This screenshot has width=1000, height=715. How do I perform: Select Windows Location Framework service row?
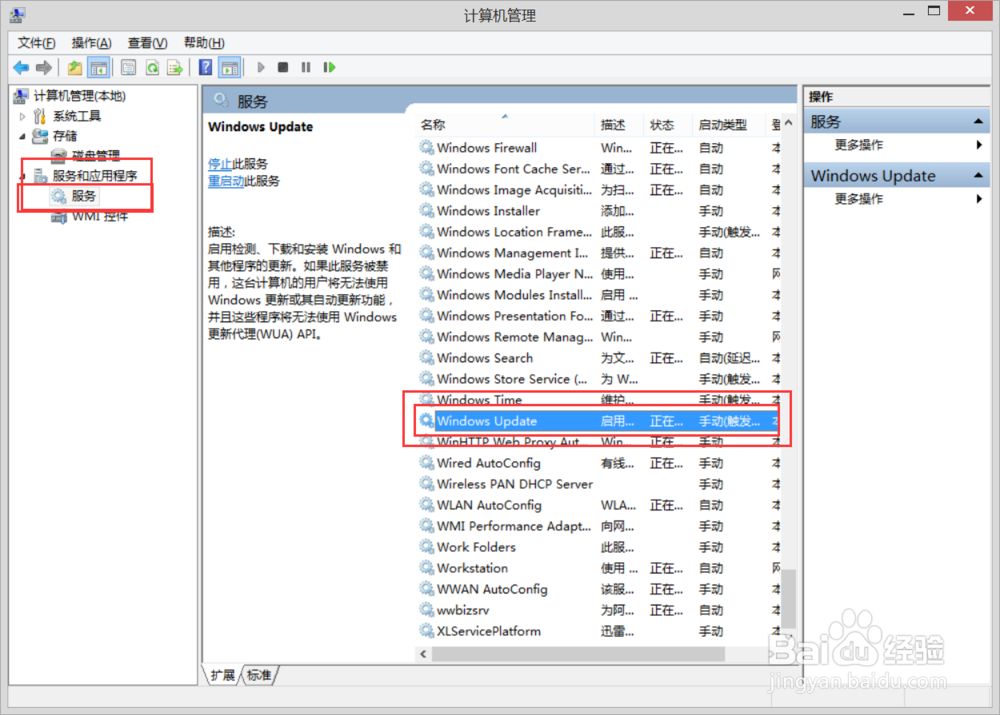(598, 232)
